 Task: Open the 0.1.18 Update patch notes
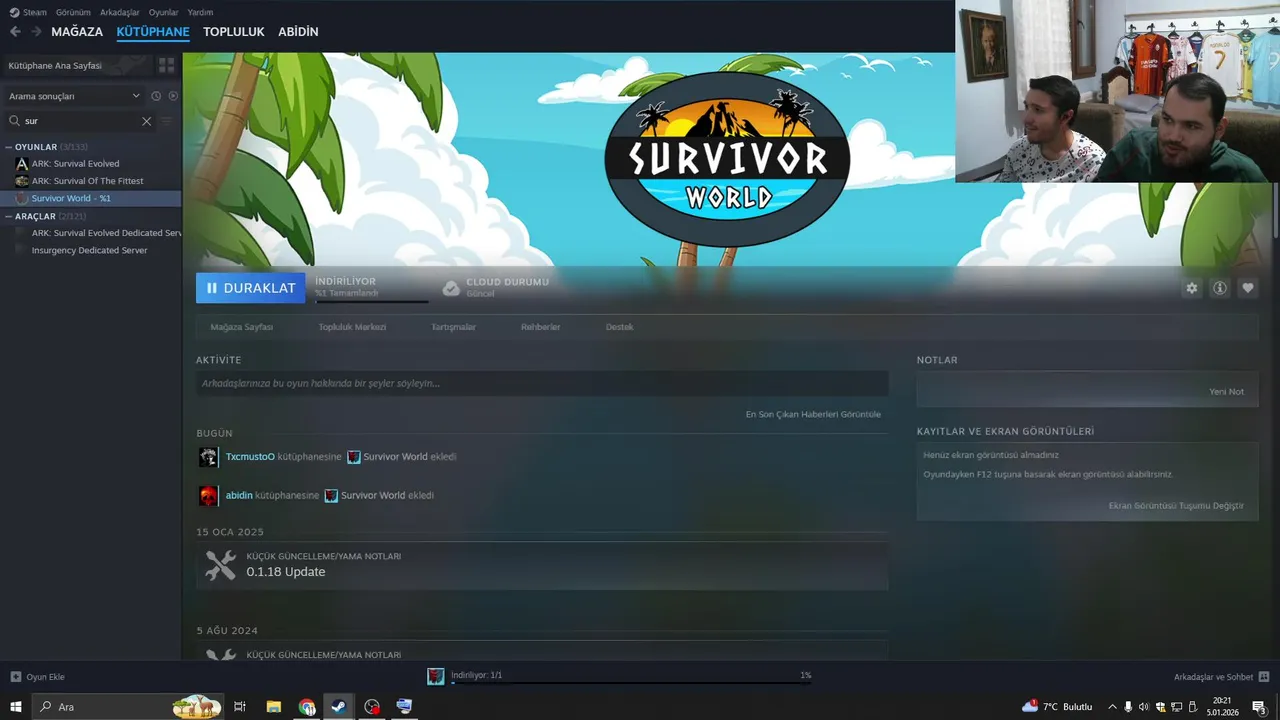click(286, 572)
